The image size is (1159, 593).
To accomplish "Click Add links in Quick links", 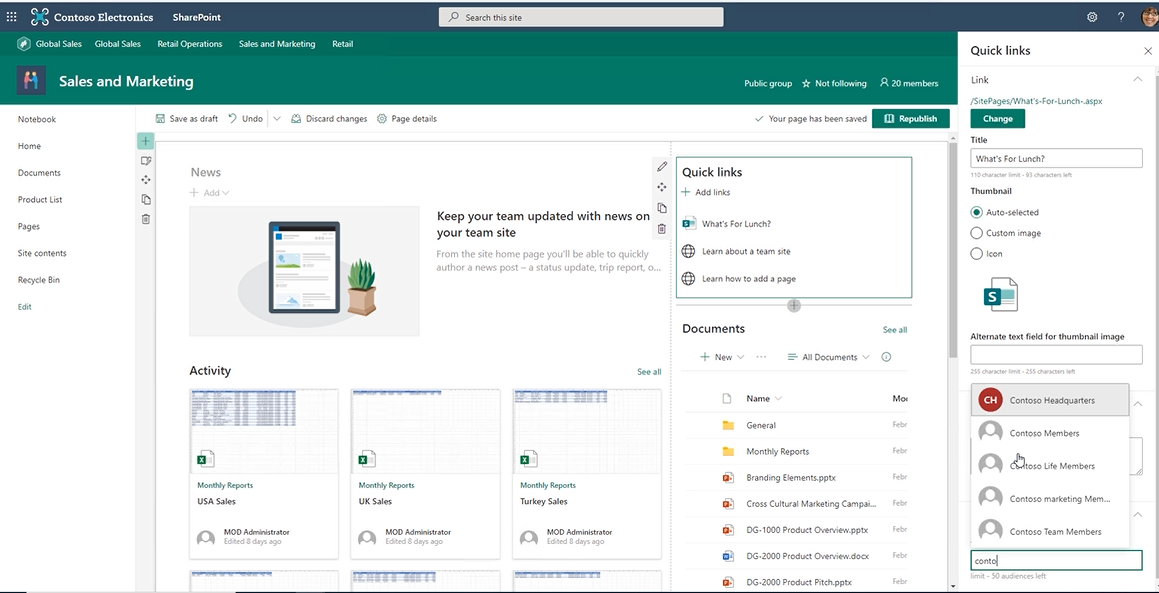I will tap(706, 192).
